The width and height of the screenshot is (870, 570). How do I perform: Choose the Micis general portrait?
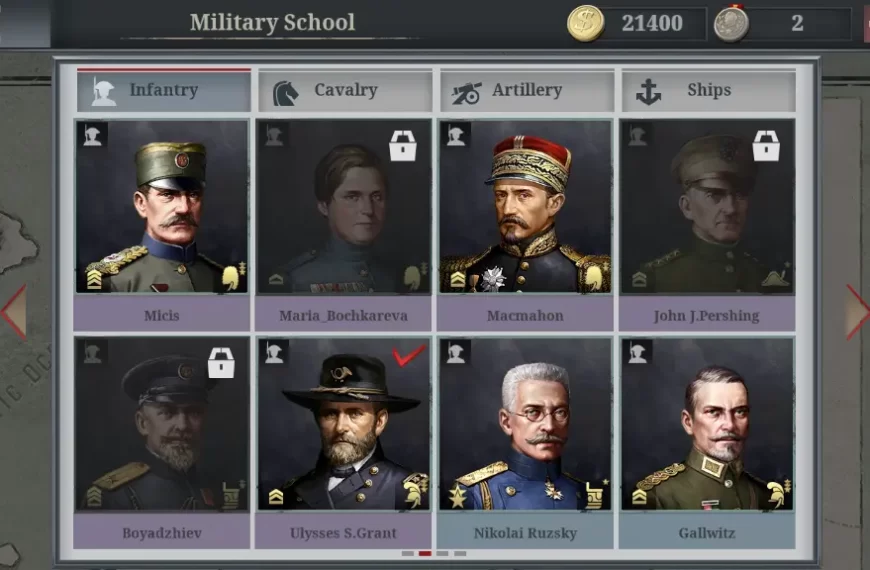(x=161, y=206)
